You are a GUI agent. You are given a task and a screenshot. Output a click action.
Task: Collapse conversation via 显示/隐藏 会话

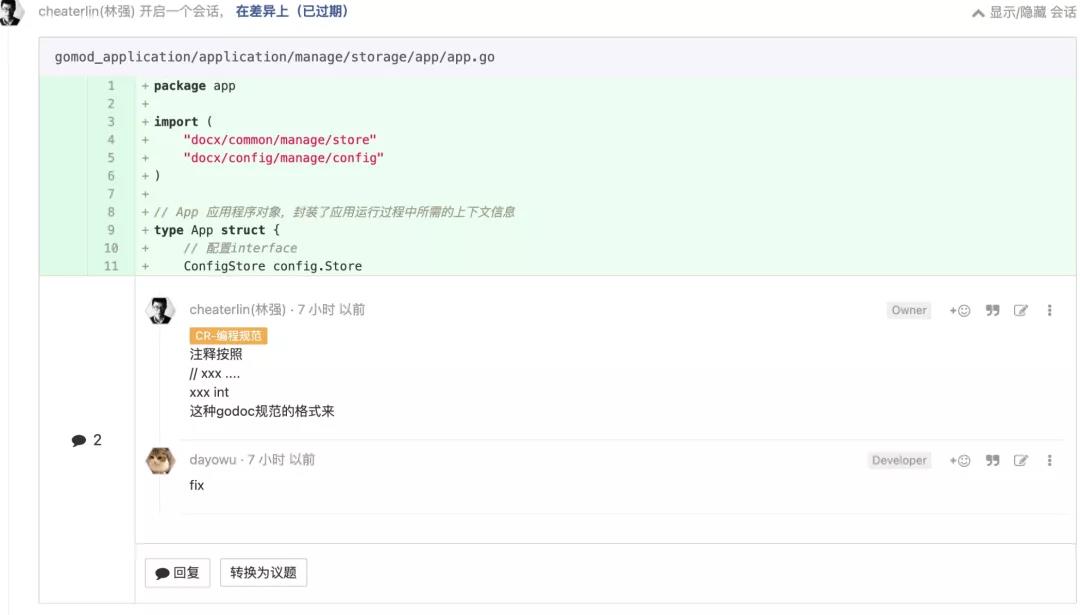[1024, 12]
